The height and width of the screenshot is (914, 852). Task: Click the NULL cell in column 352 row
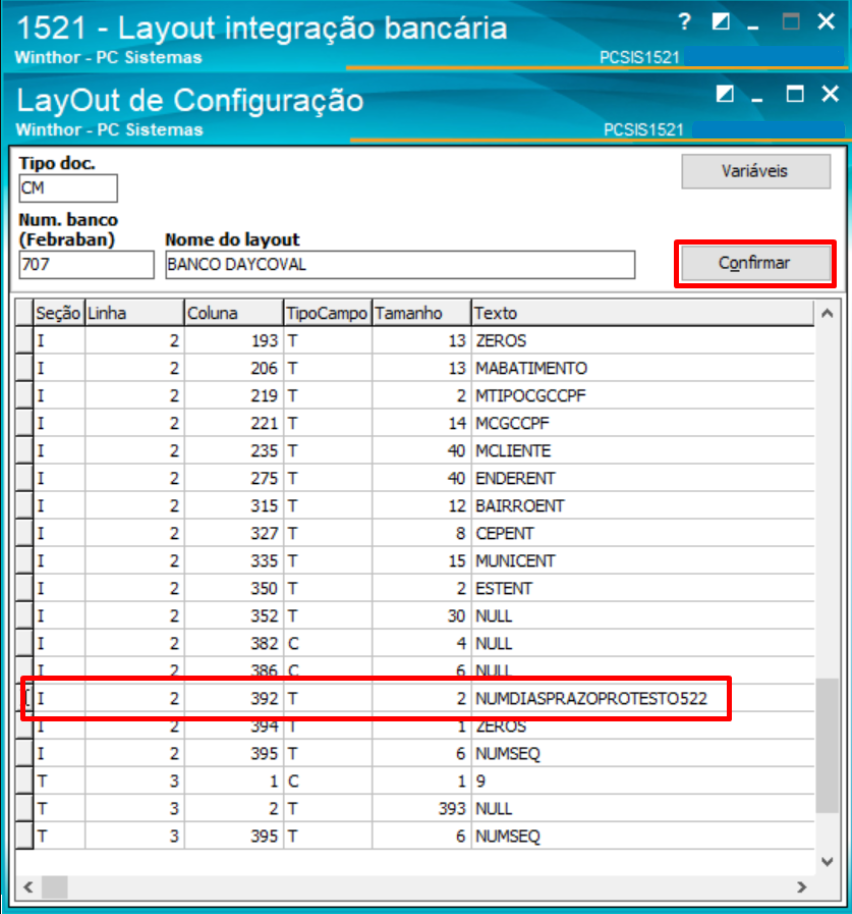tap(642, 616)
